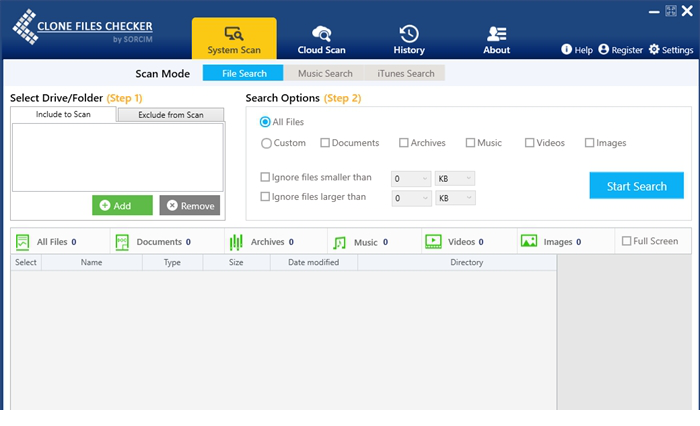Switch to Exclude from Scan tab

click(170, 115)
